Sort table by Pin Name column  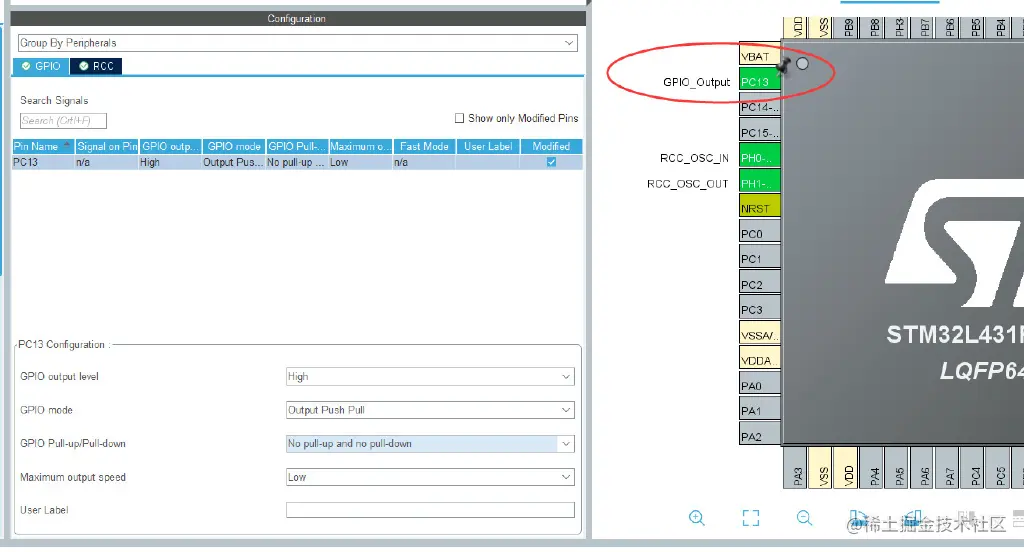43,146
